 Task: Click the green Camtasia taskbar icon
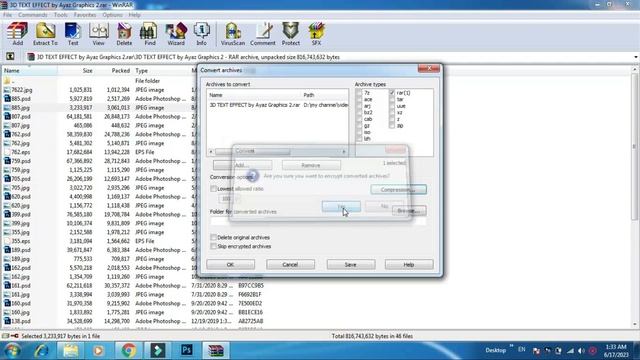(x=158, y=350)
